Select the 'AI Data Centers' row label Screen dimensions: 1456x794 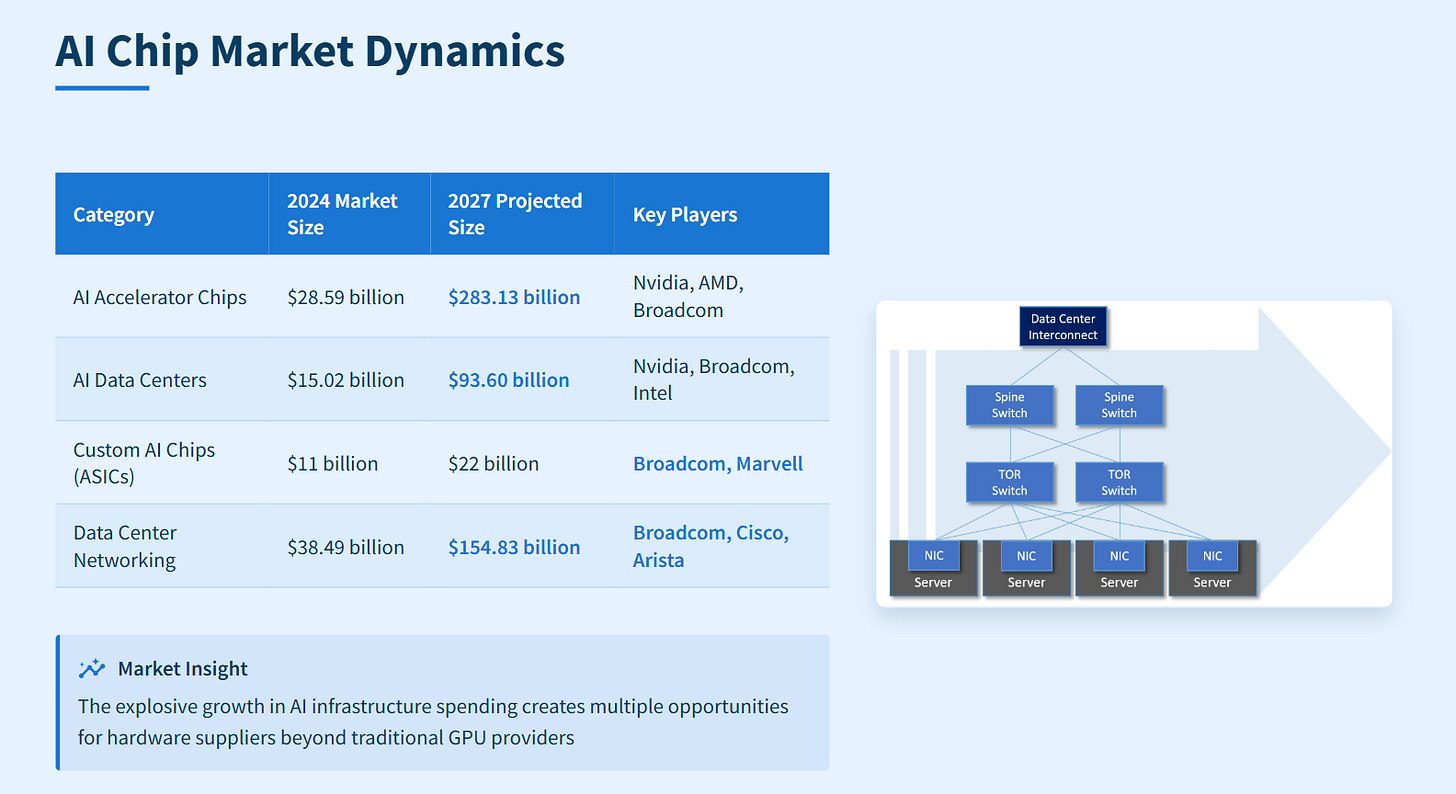click(140, 380)
